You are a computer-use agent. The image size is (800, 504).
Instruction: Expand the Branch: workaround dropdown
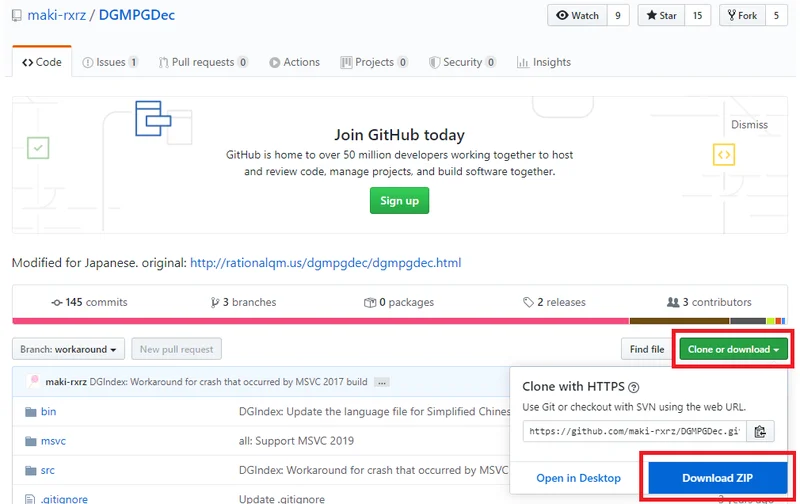[x=69, y=349]
